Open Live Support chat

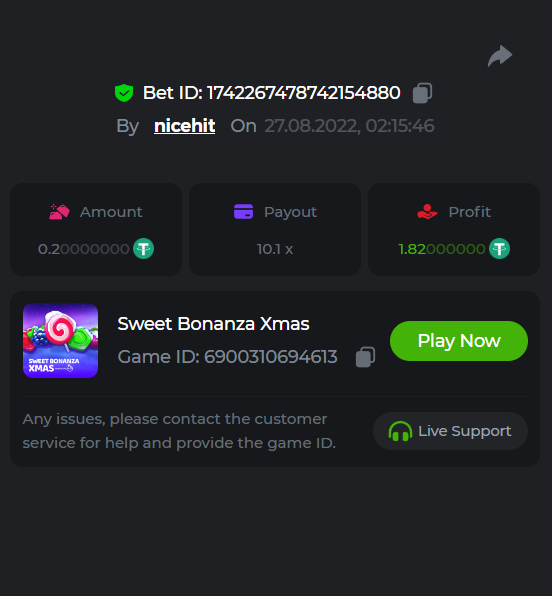(450, 431)
